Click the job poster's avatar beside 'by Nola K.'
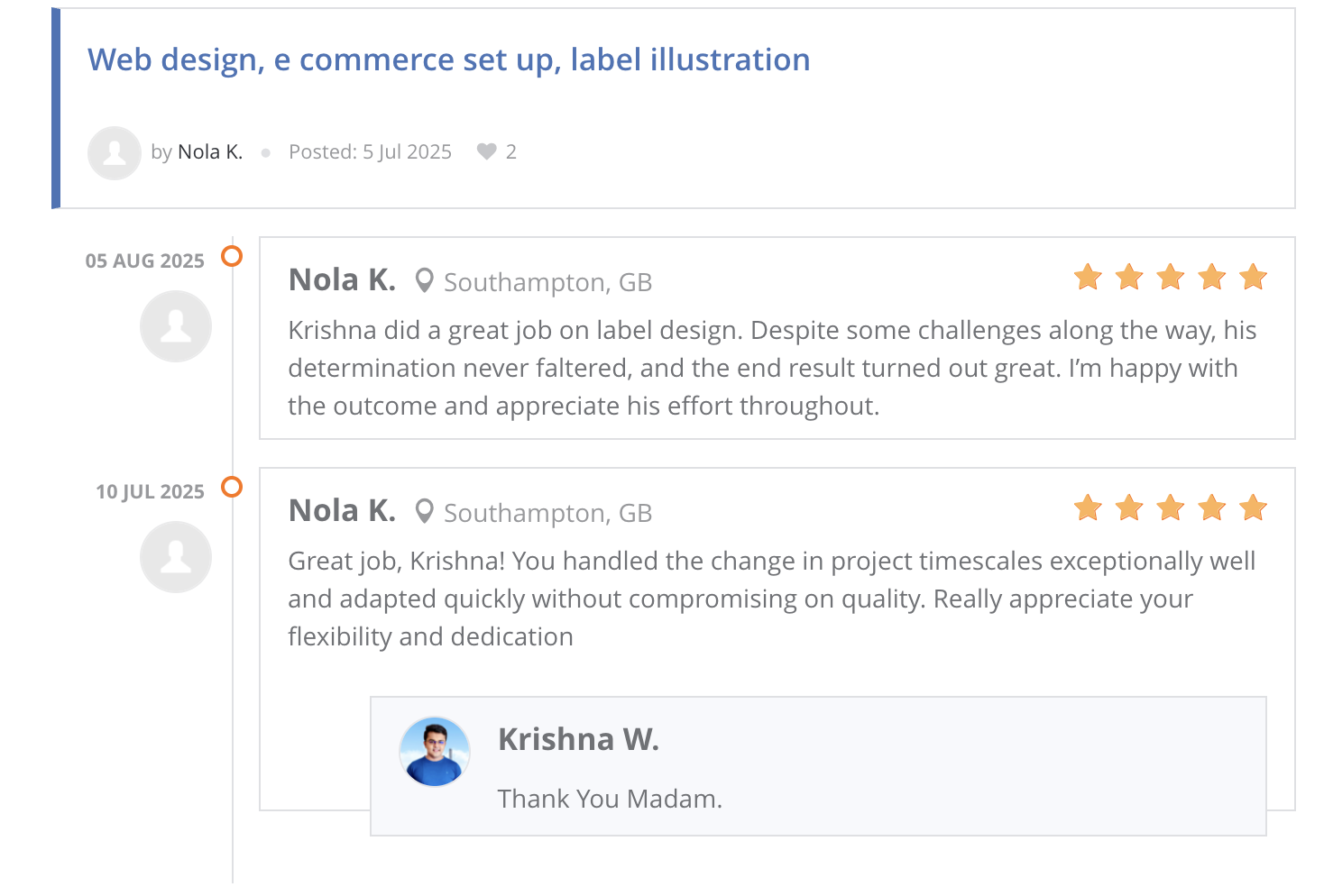 pos(115,152)
